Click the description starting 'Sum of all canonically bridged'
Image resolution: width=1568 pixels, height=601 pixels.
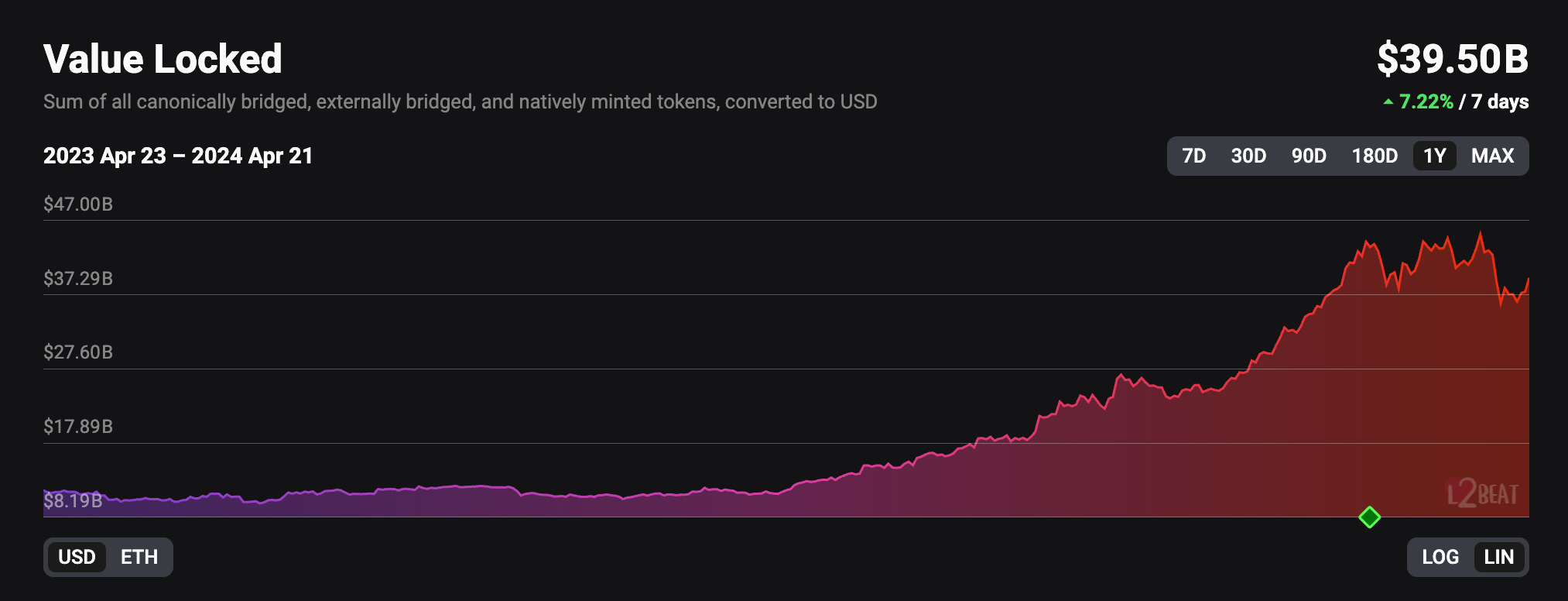pos(460,101)
